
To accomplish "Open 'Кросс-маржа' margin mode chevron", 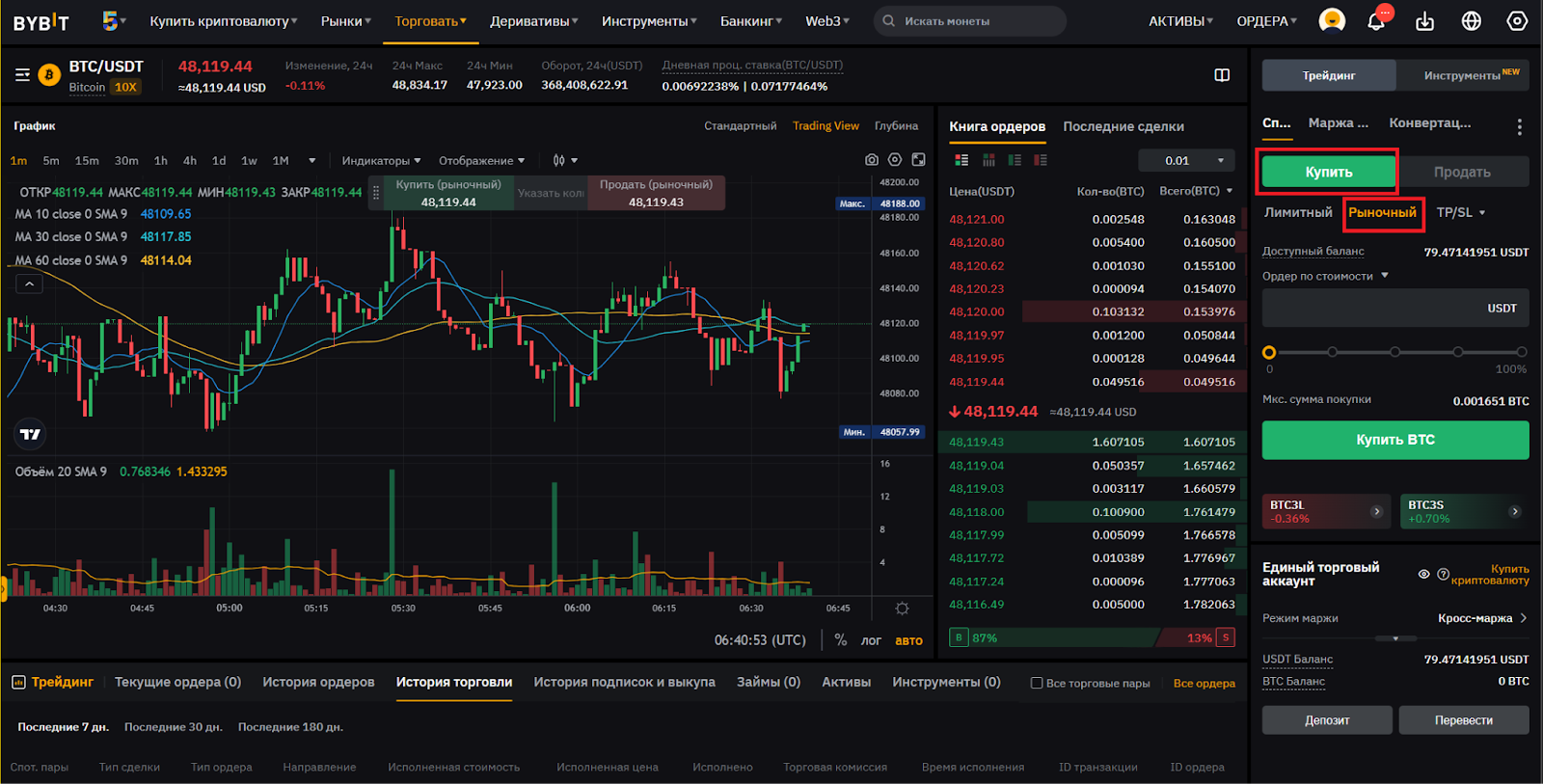I will pos(1524,618).
